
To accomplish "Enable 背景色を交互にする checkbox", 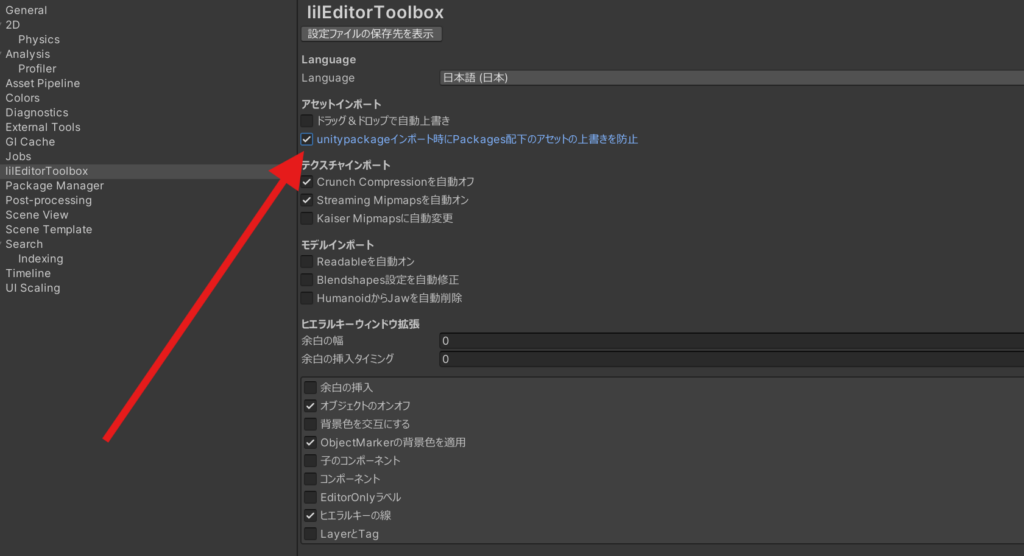I will coord(310,424).
